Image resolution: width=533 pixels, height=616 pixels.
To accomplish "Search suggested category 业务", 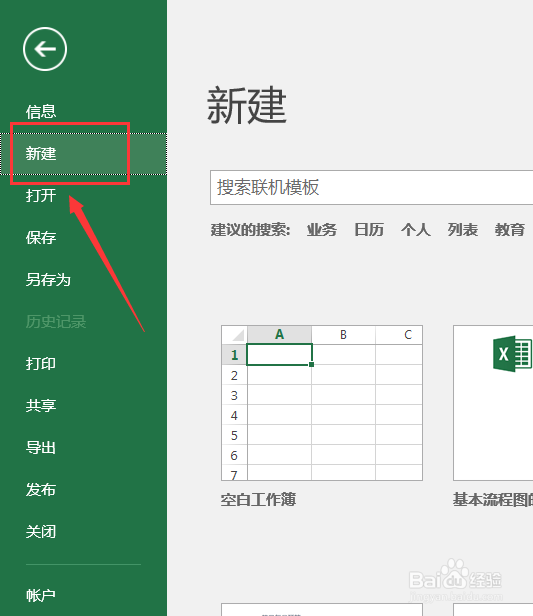I will (x=322, y=230).
